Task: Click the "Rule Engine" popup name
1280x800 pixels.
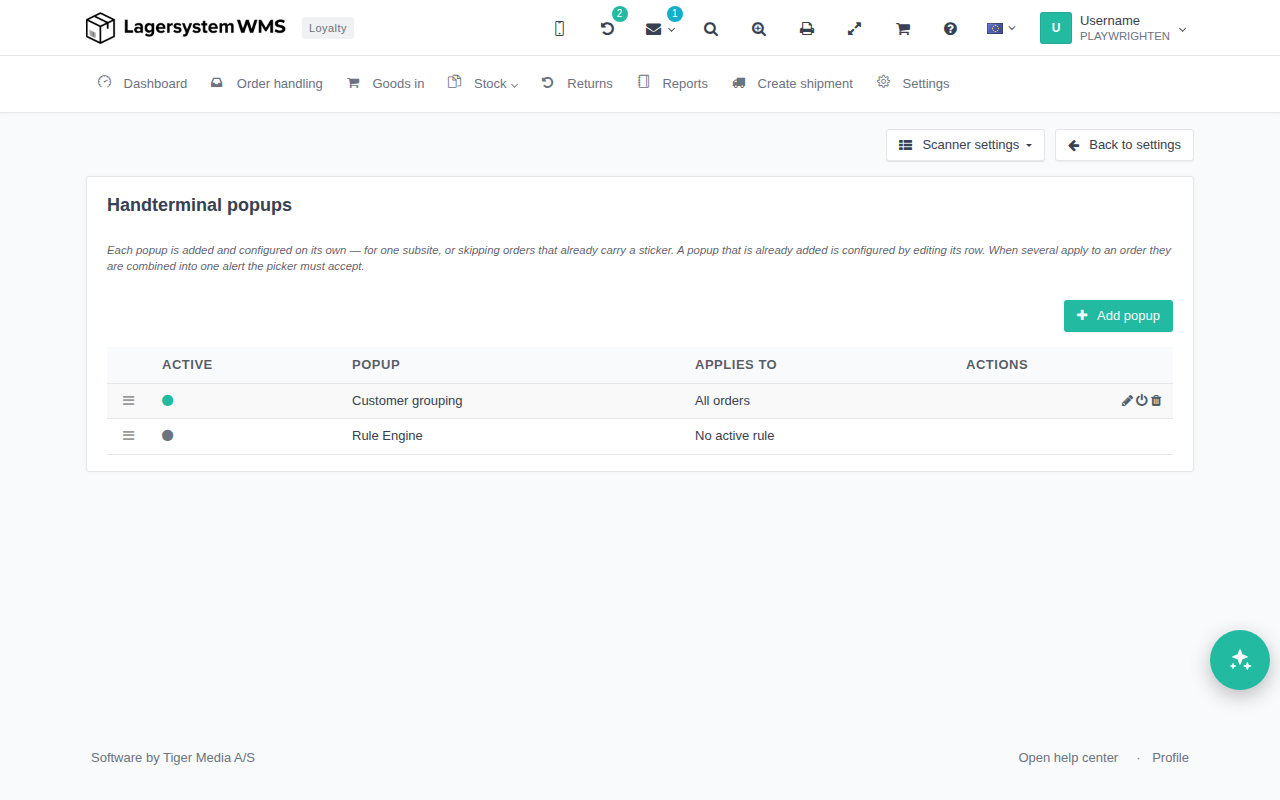Action: pyautogui.click(x=387, y=436)
